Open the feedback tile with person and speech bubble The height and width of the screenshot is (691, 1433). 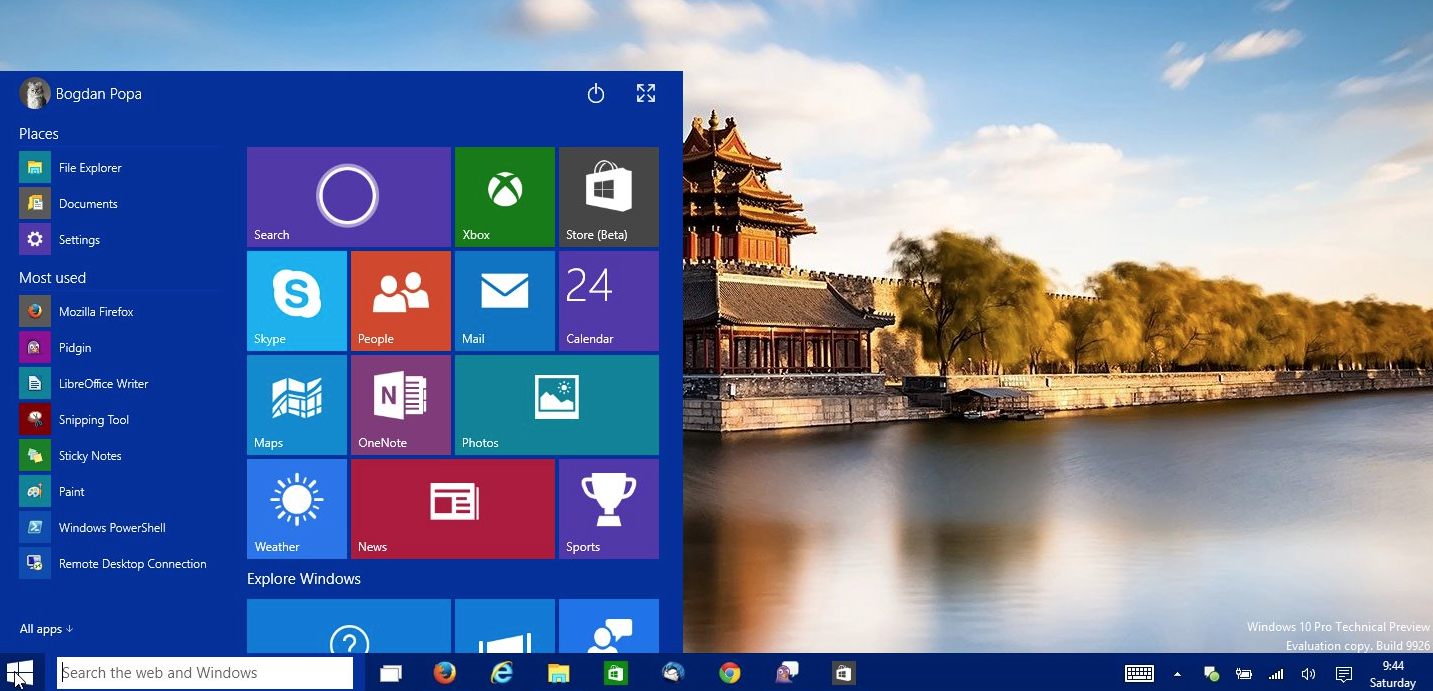point(609,626)
